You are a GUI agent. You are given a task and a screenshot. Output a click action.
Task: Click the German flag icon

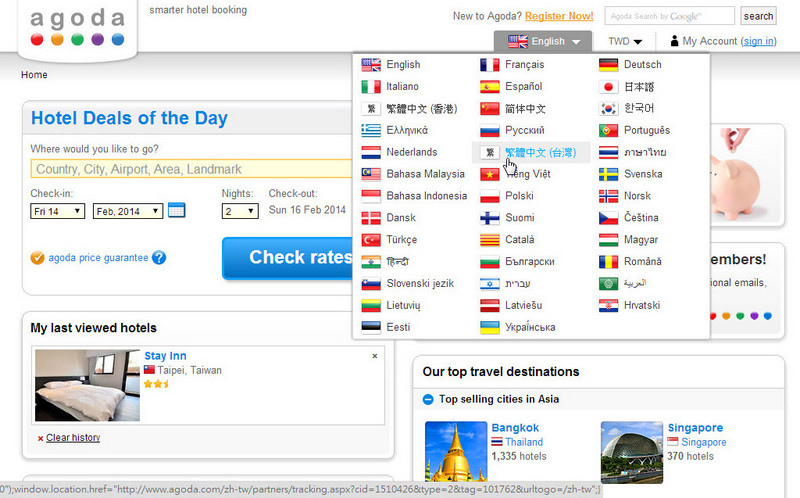609,65
